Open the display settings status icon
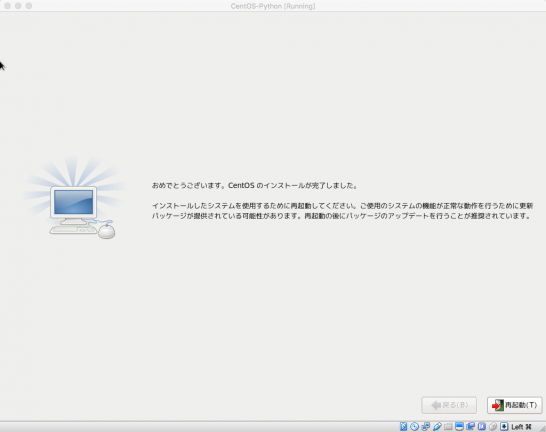Viewport: 546px width, 432px height. coord(459,426)
